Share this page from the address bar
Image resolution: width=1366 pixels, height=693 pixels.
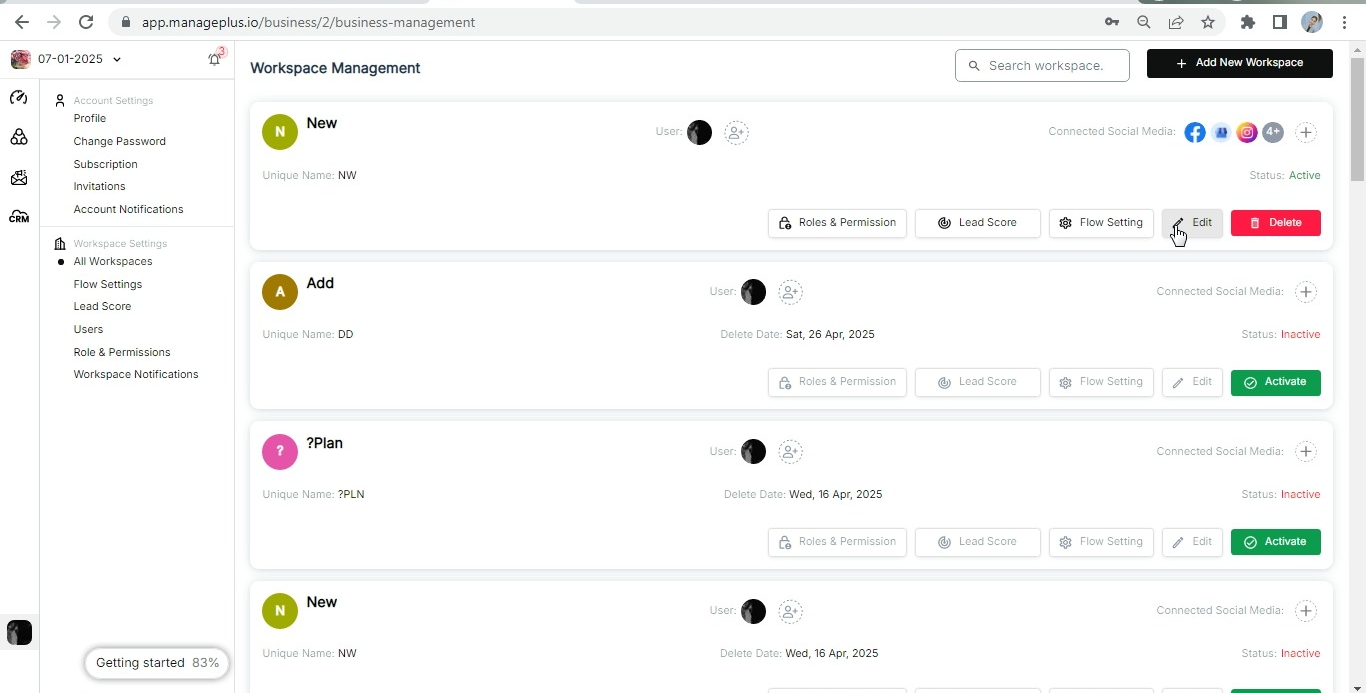point(1176,22)
